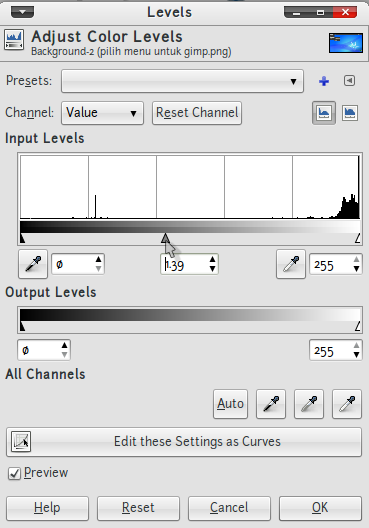
Task: Increase the output low level with up arrow
Action: [x=64, y=346]
